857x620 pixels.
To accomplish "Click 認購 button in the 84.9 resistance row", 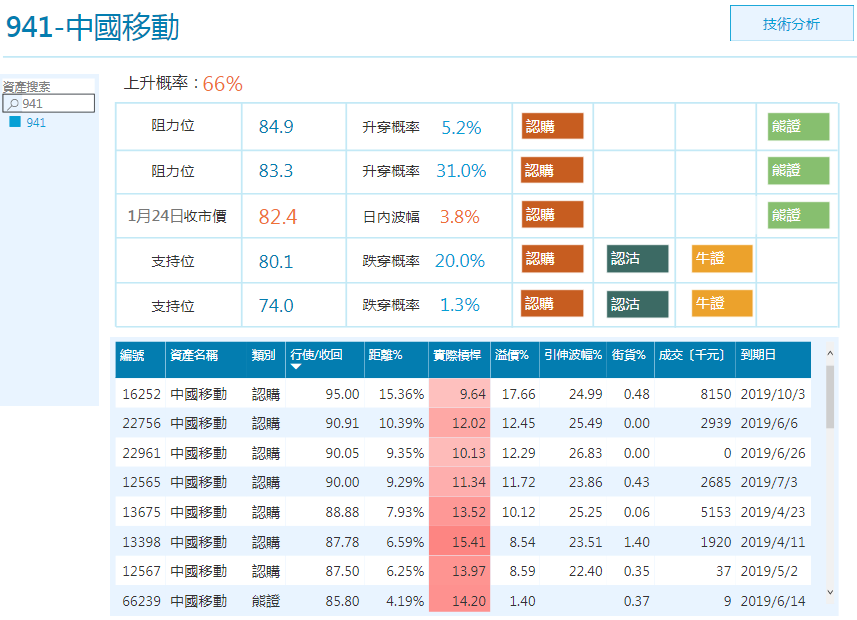I will coord(552,126).
